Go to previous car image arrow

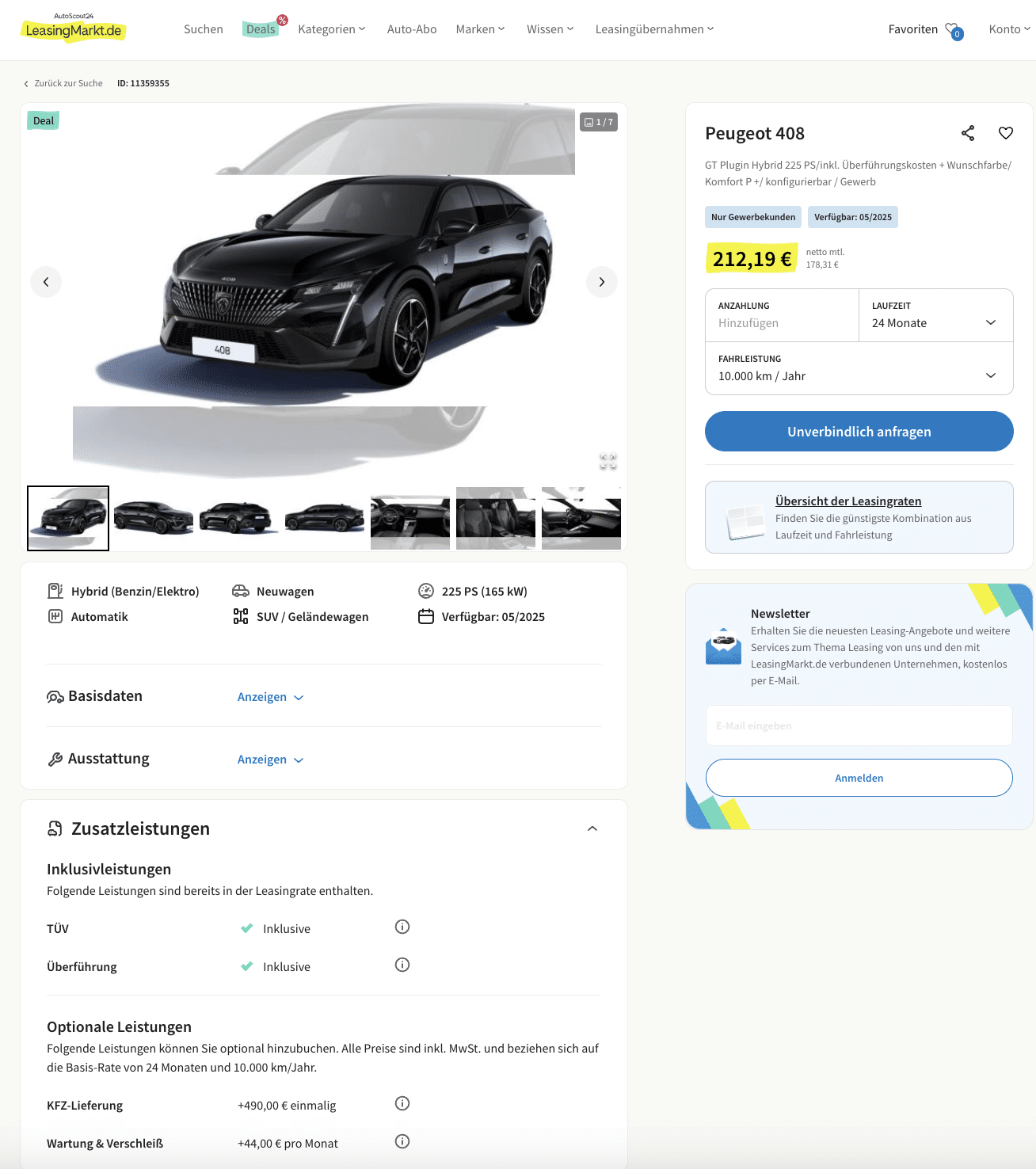pos(46,282)
